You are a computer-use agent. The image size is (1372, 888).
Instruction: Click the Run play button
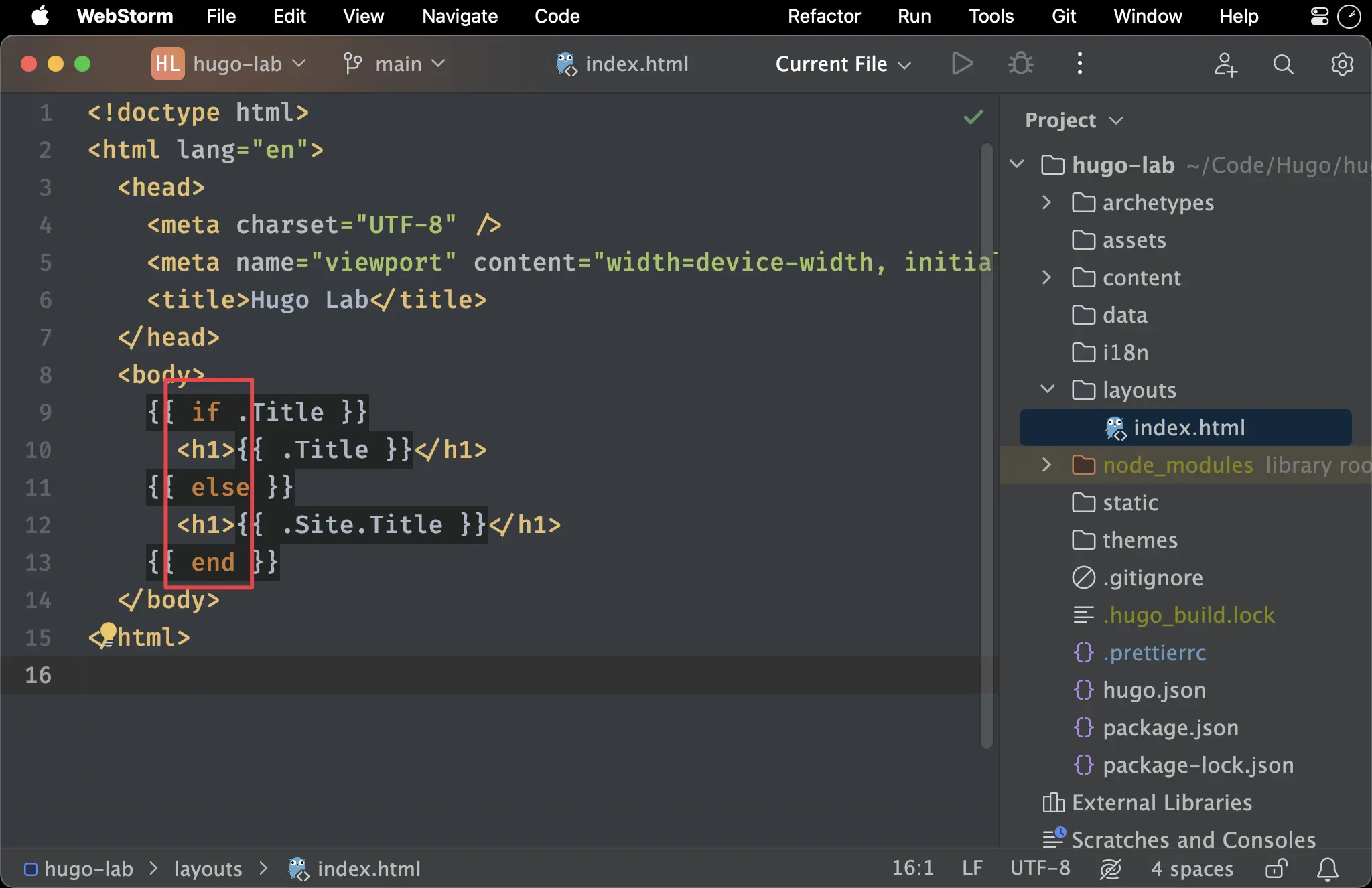(962, 64)
